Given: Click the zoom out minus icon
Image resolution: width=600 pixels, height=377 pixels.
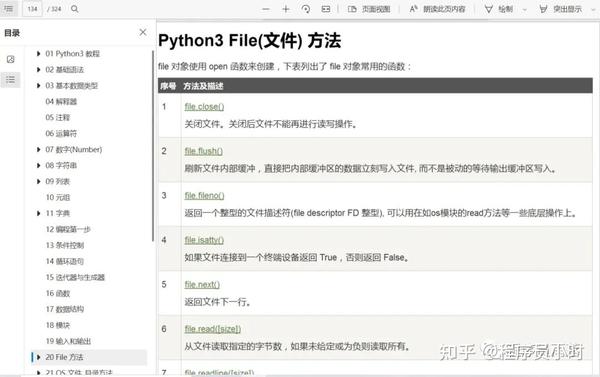Looking at the screenshot, I should tap(266, 9).
